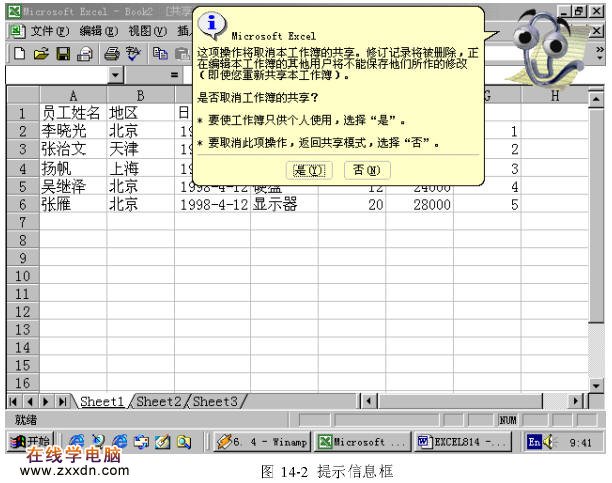The height and width of the screenshot is (483, 612).
Task: Select cell containing 员工姓名
Action: (x=73, y=113)
